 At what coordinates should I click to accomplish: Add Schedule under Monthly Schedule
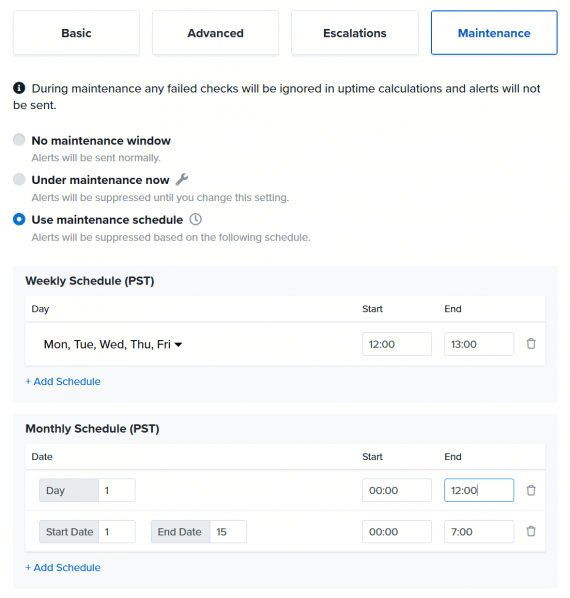tap(63, 567)
